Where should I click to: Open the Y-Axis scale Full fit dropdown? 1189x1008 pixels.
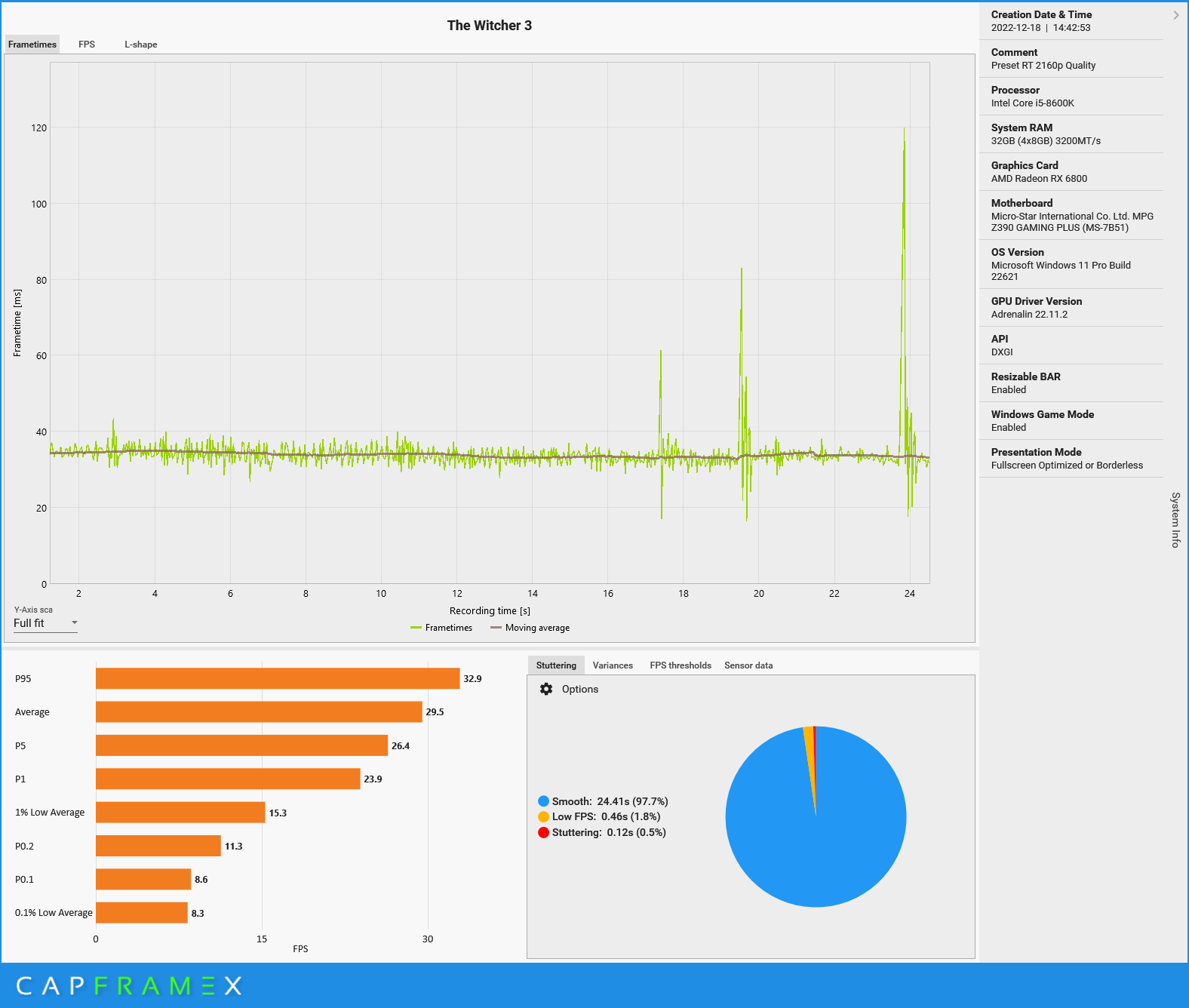coord(45,623)
